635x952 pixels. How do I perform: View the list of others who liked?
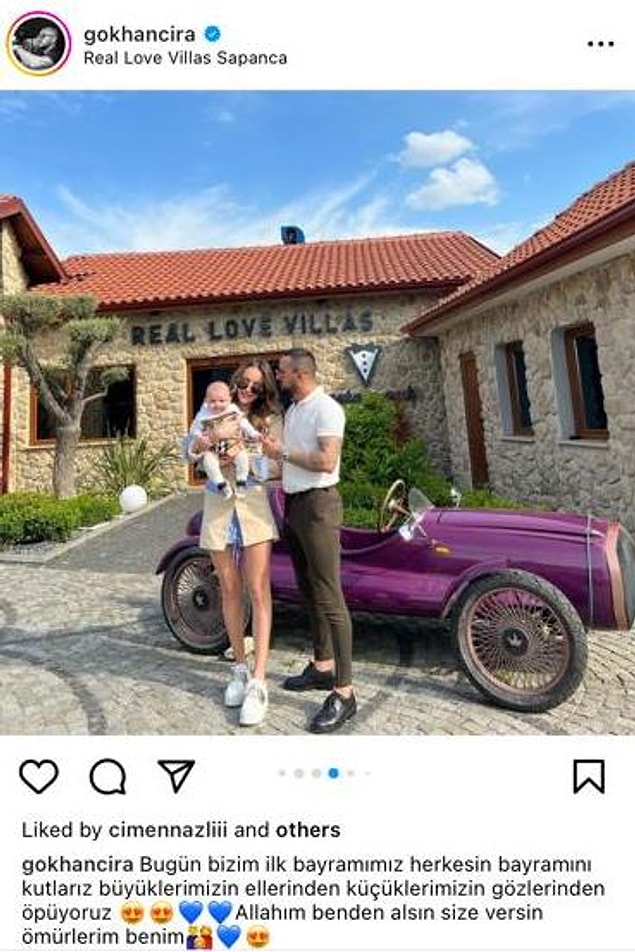coord(308,830)
